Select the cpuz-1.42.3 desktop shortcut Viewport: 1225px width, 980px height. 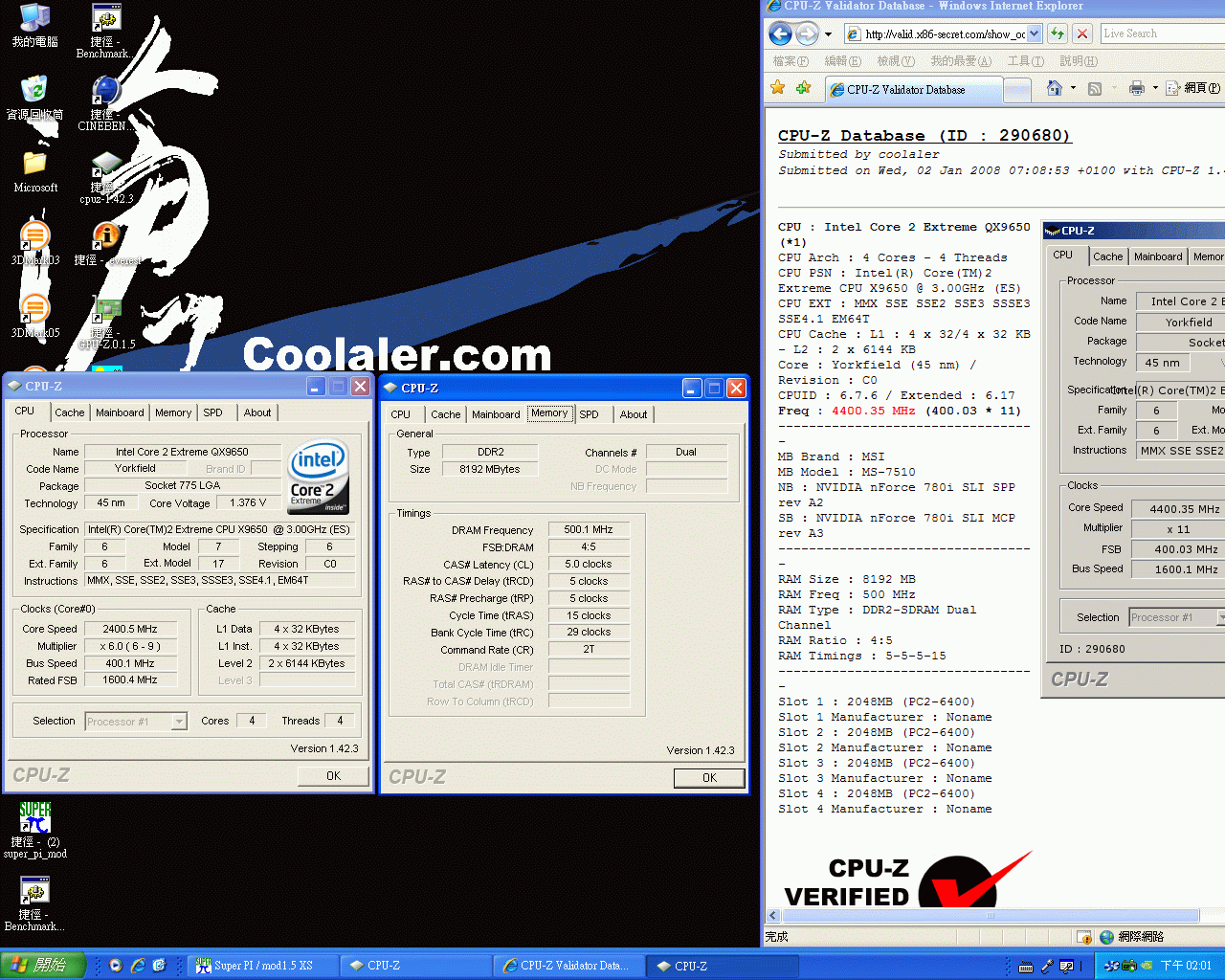pyautogui.click(x=105, y=176)
